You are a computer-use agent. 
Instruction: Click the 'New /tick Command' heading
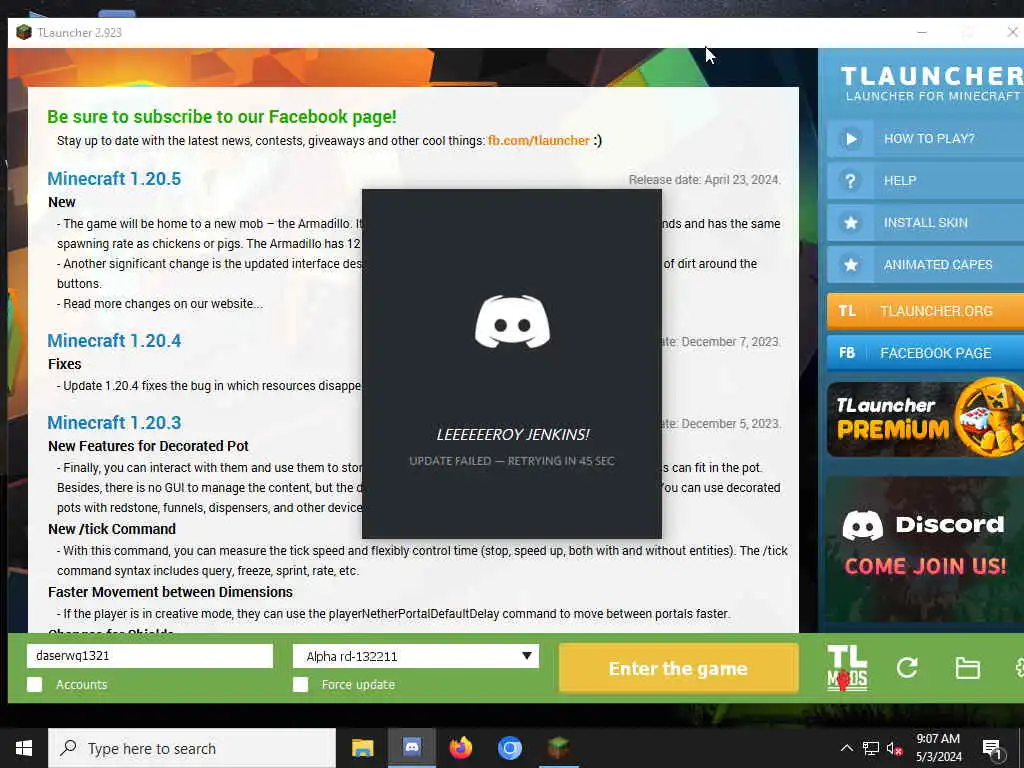112,529
